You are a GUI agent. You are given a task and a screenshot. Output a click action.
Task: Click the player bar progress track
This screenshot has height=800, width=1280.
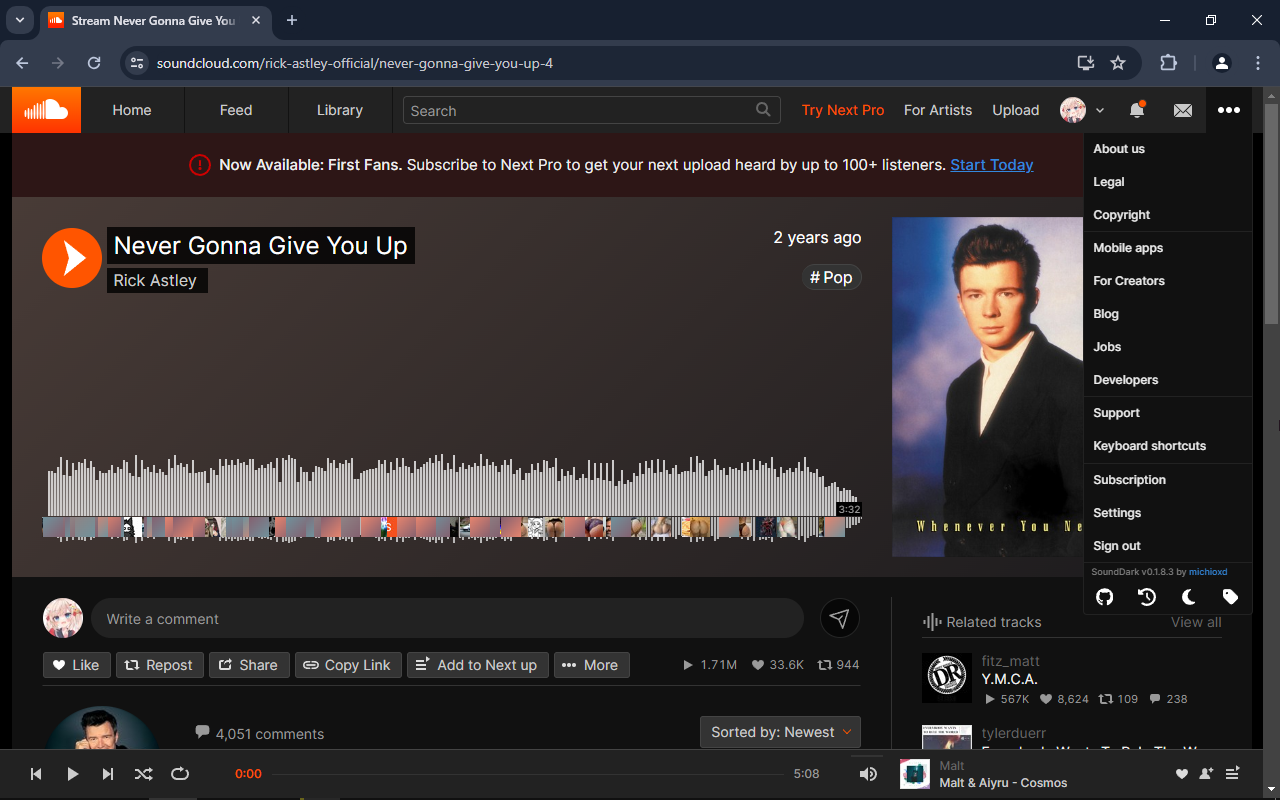528,774
